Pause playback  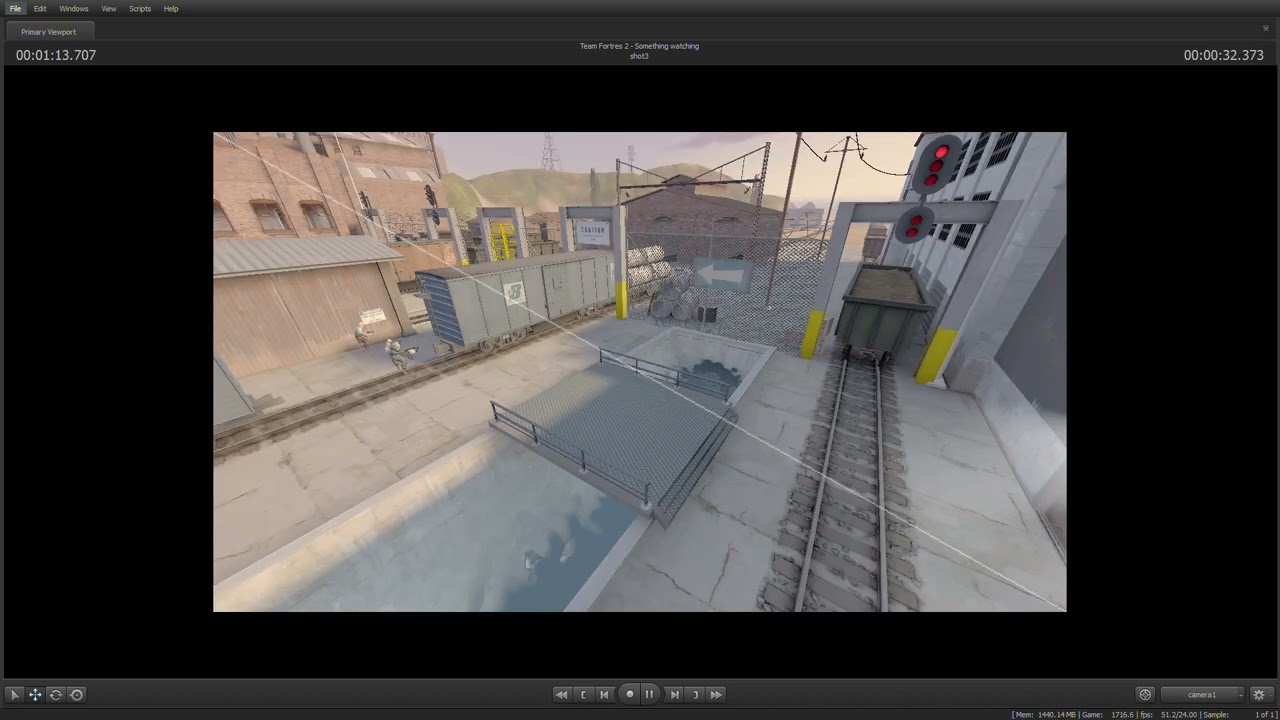pos(649,694)
